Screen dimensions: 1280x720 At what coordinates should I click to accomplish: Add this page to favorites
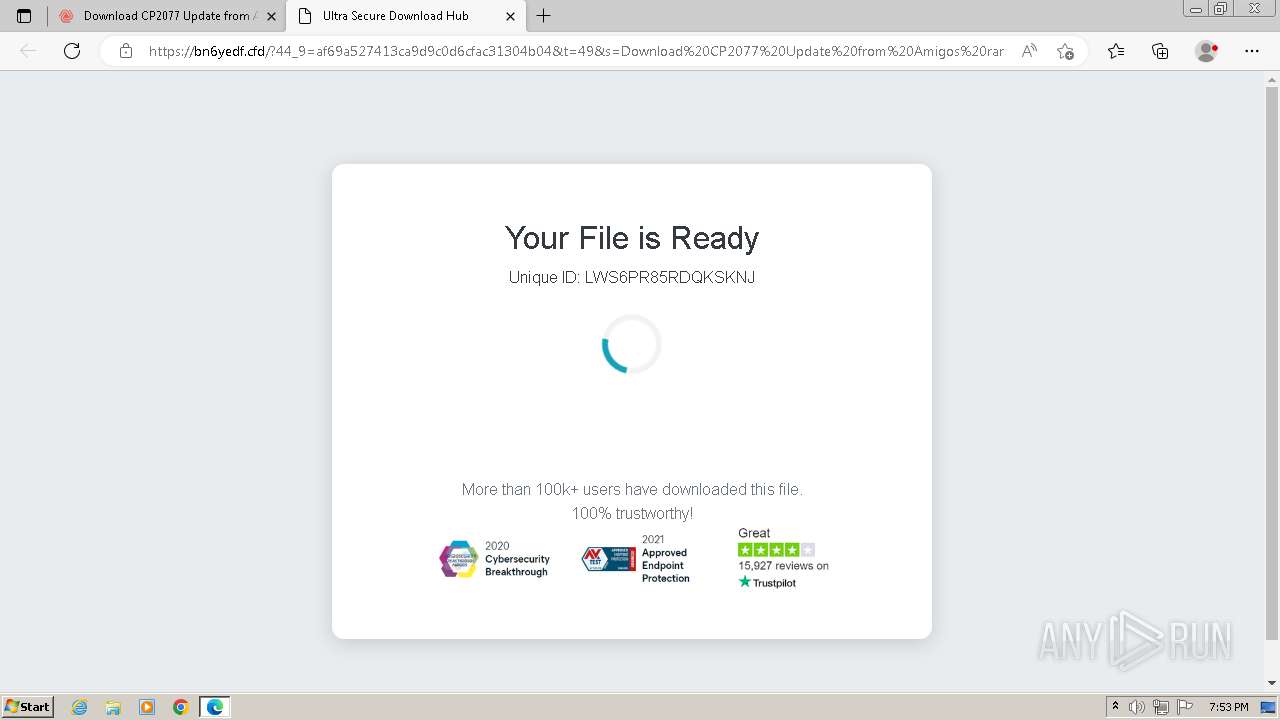click(x=1065, y=51)
